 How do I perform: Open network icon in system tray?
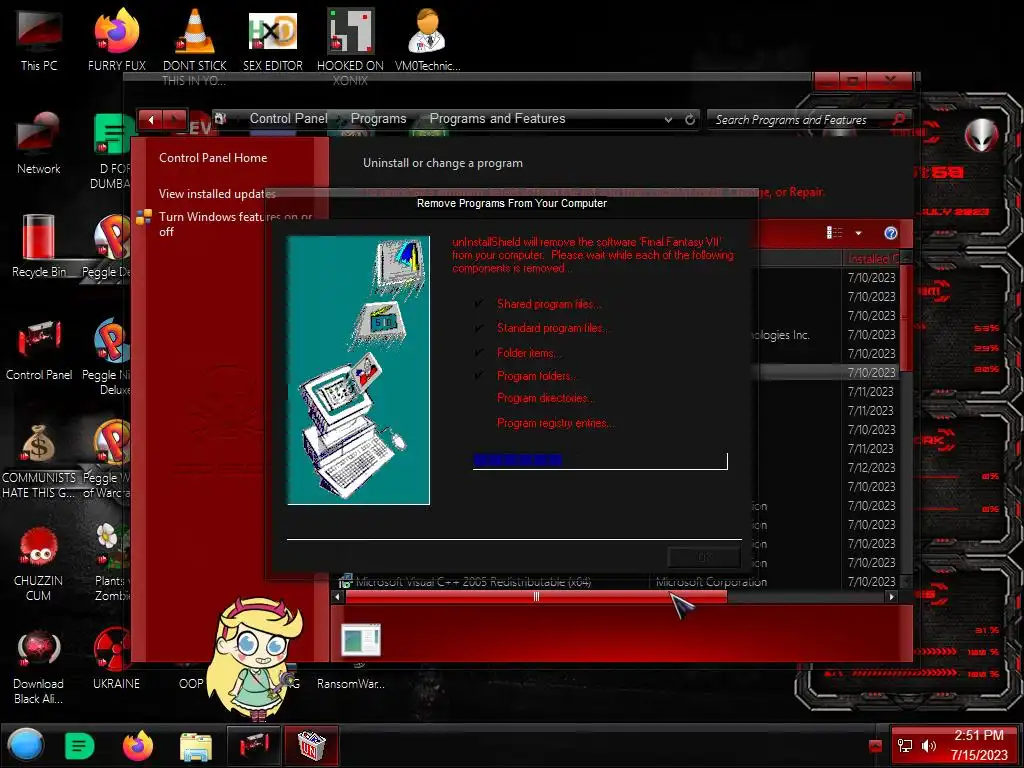pyautogui.click(x=905, y=746)
